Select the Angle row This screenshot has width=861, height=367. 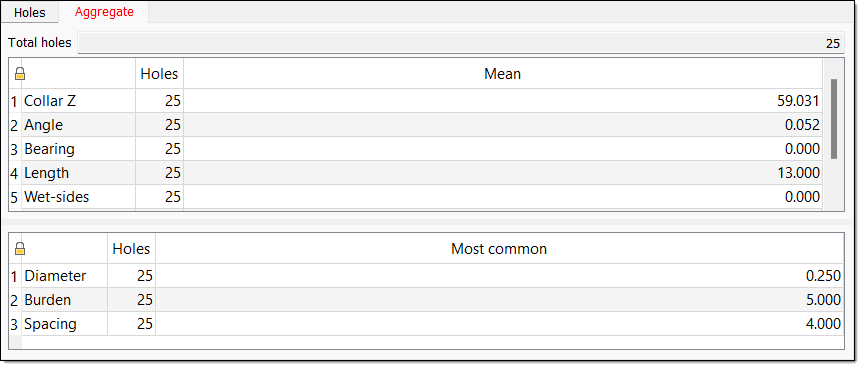(416, 125)
